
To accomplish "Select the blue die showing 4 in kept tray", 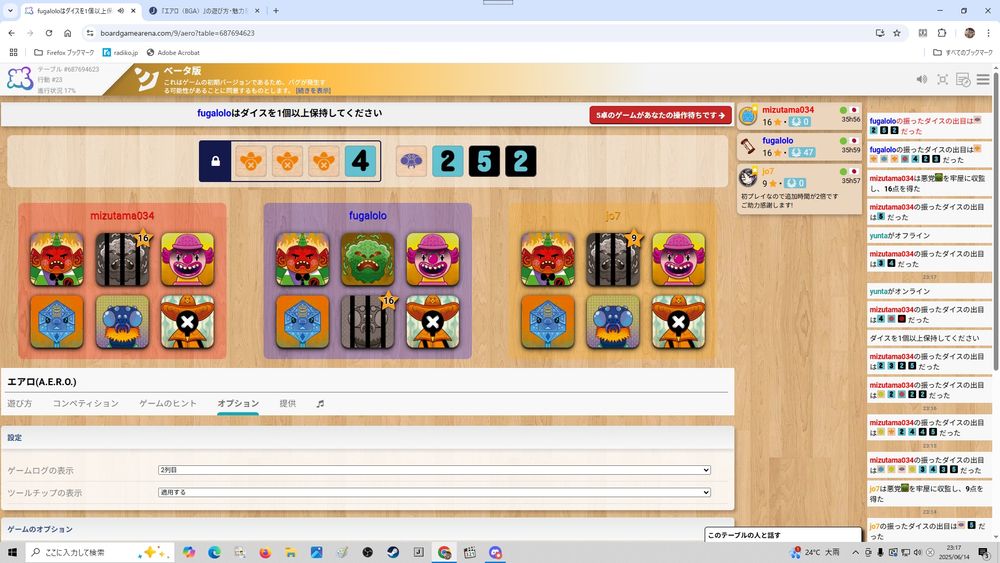I will [360, 161].
